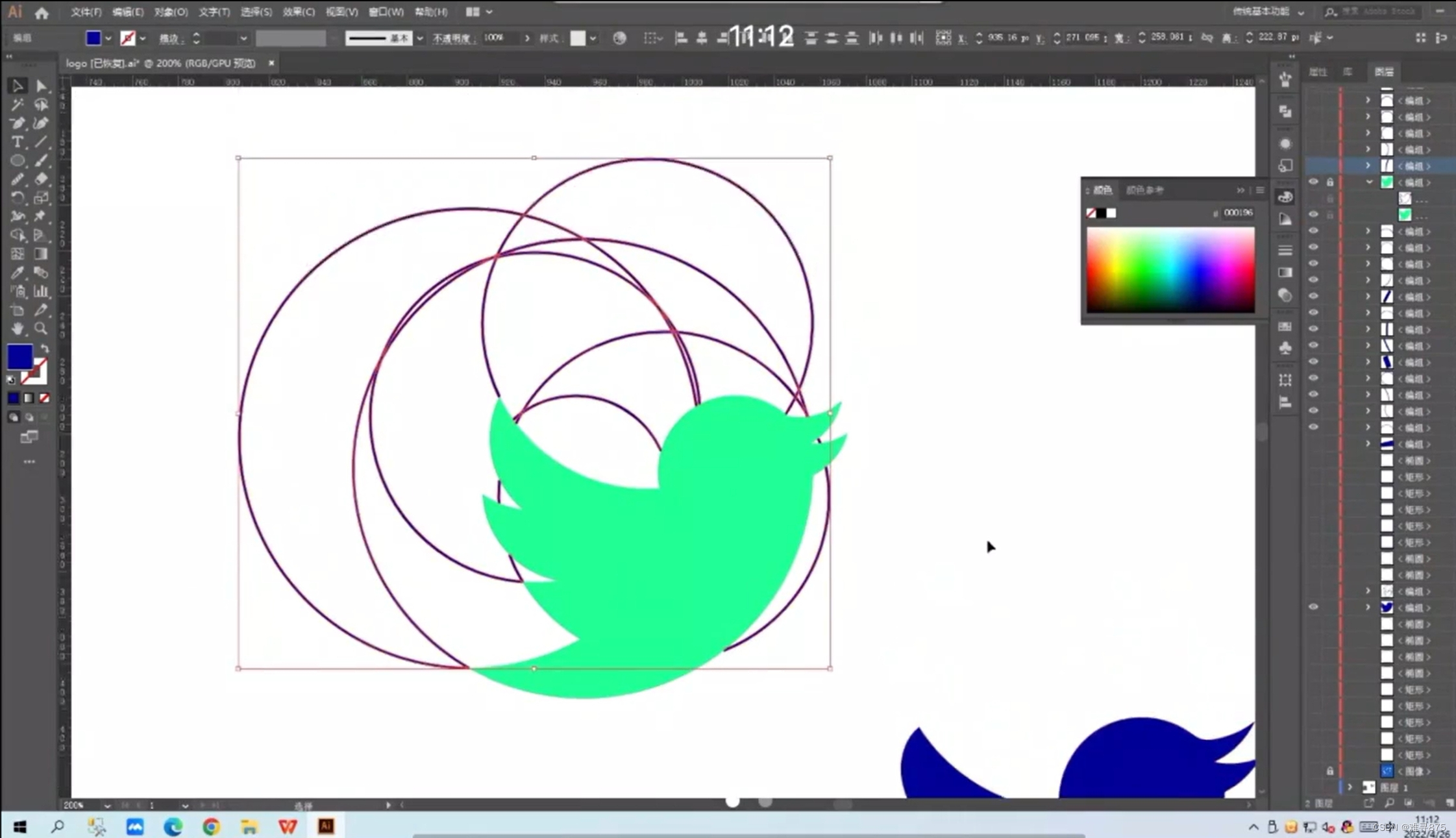Click the opacity field showing 100%
1456x838 pixels.
pos(501,38)
